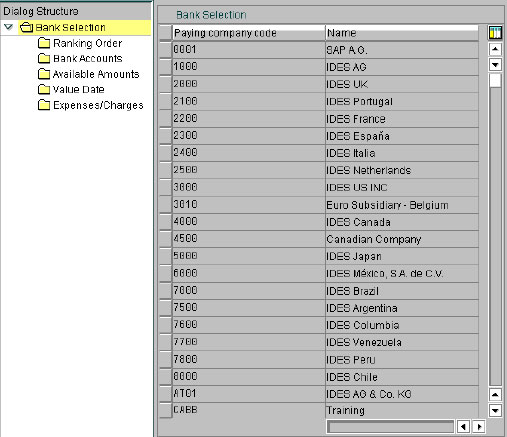This screenshot has width=507, height=437.
Task: Click the Name column header
Action: coord(402,33)
